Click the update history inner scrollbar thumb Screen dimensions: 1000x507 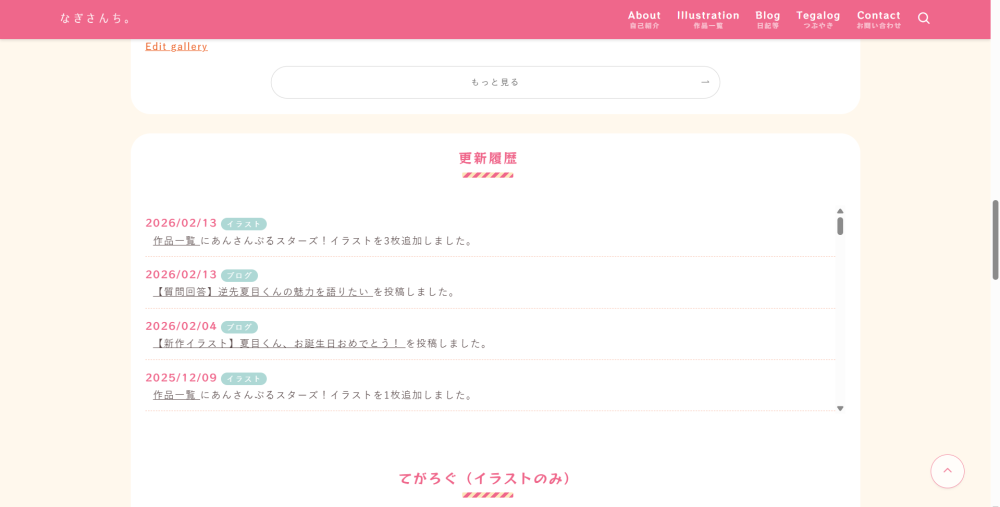(x=840, y=226)
